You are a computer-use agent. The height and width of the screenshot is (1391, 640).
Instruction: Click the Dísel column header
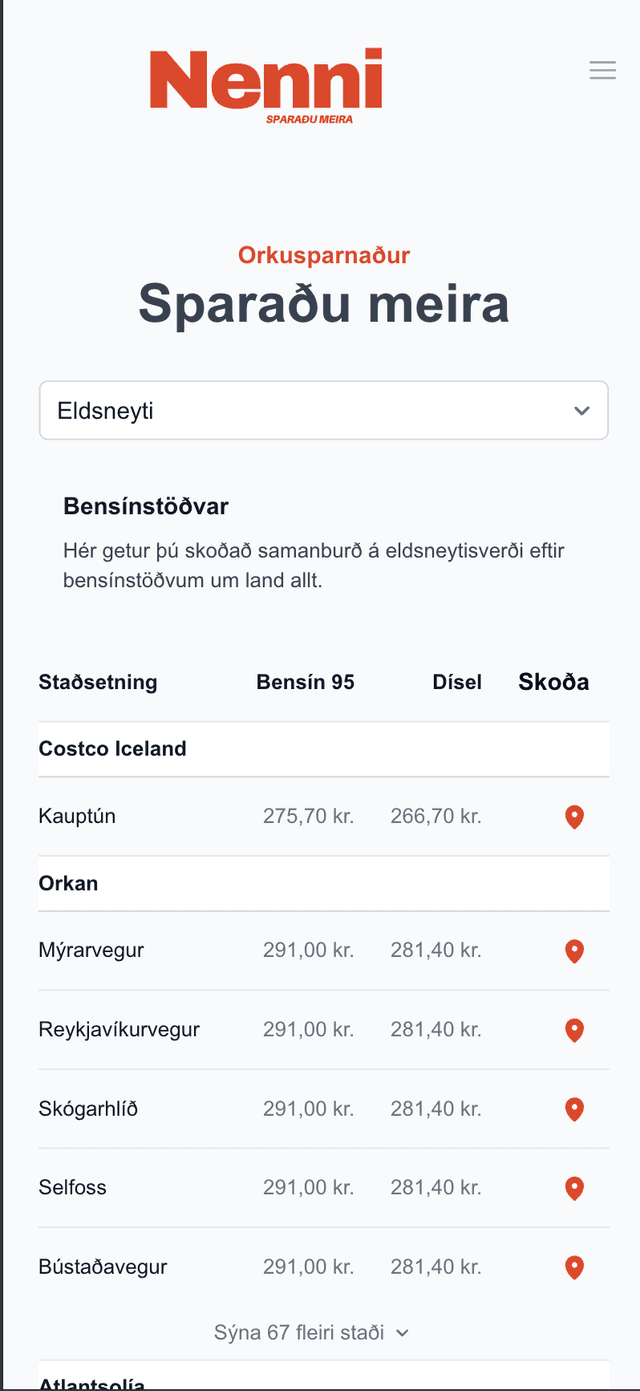[x=457, y=682]
